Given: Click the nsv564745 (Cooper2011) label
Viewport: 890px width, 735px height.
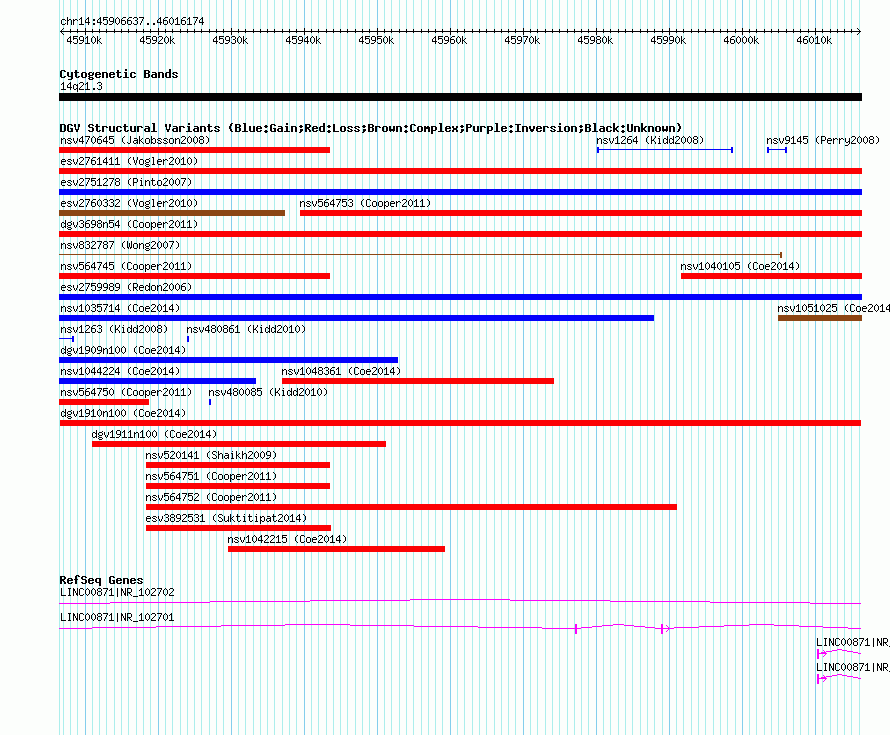Looking at the screenshot, I should coord(126,266).
